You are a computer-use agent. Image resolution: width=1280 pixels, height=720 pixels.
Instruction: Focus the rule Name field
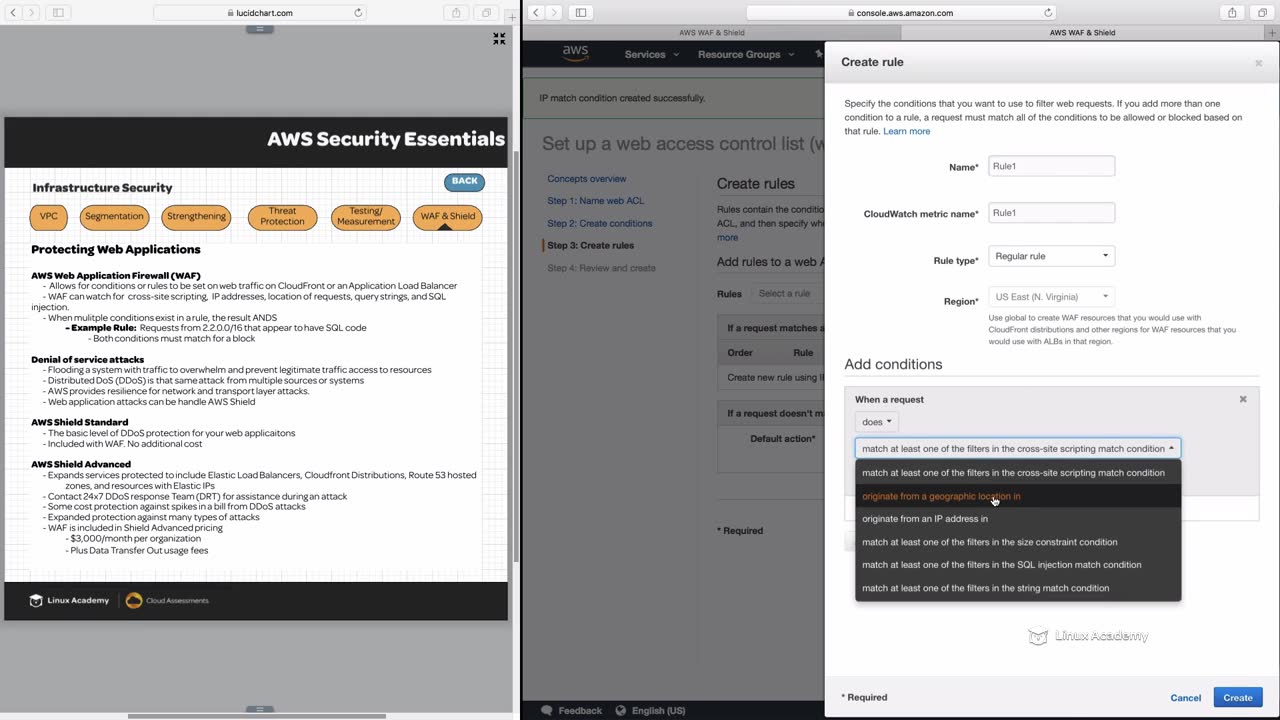pyautogui.click(x=1051, y=166)
